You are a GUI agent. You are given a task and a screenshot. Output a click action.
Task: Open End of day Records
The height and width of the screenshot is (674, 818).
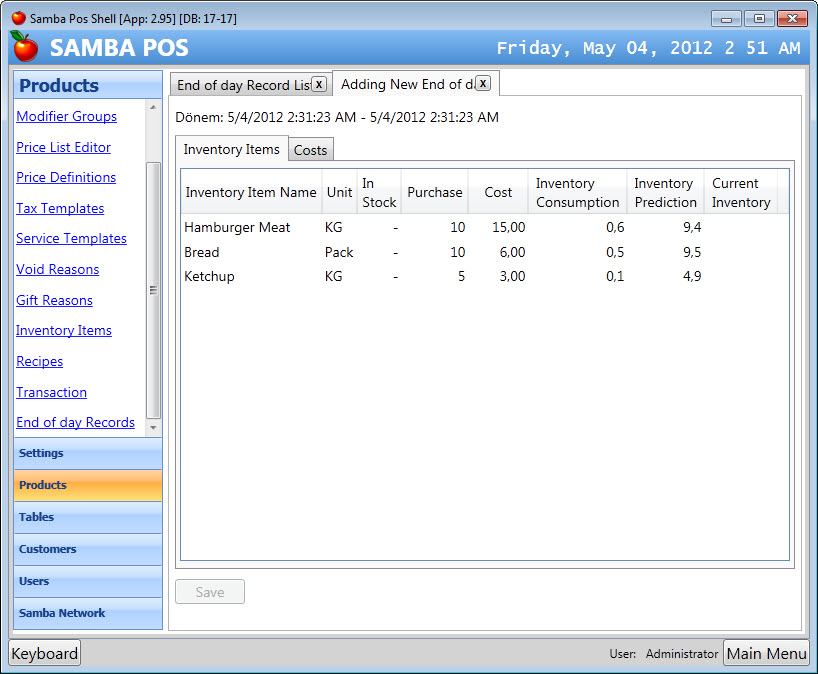pos(76,423)
